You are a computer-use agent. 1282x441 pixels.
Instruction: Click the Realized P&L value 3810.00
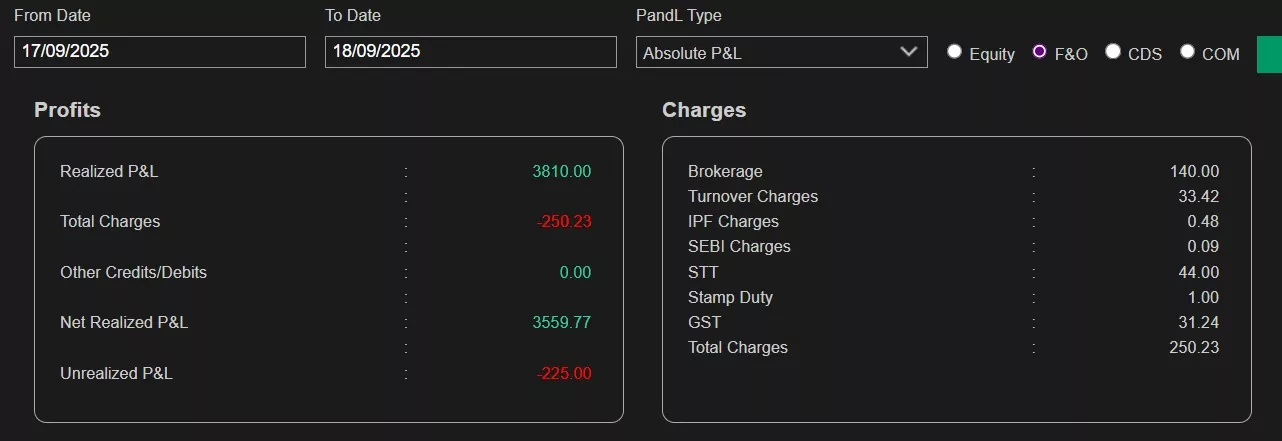pos(561,172)
